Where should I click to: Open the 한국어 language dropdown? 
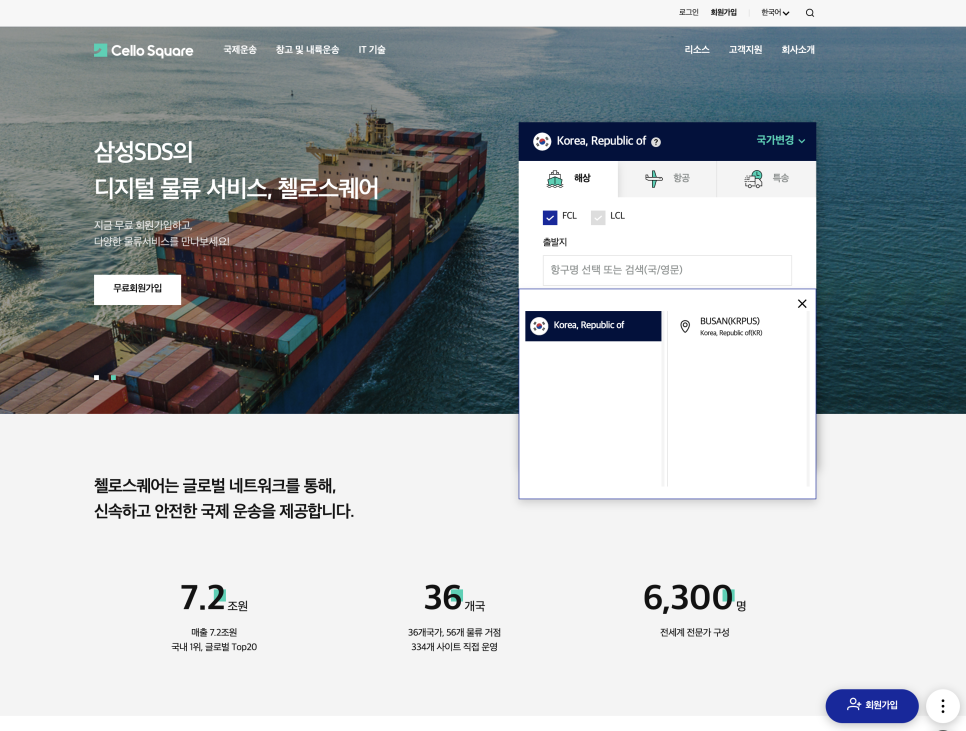(x=774, y=12)
